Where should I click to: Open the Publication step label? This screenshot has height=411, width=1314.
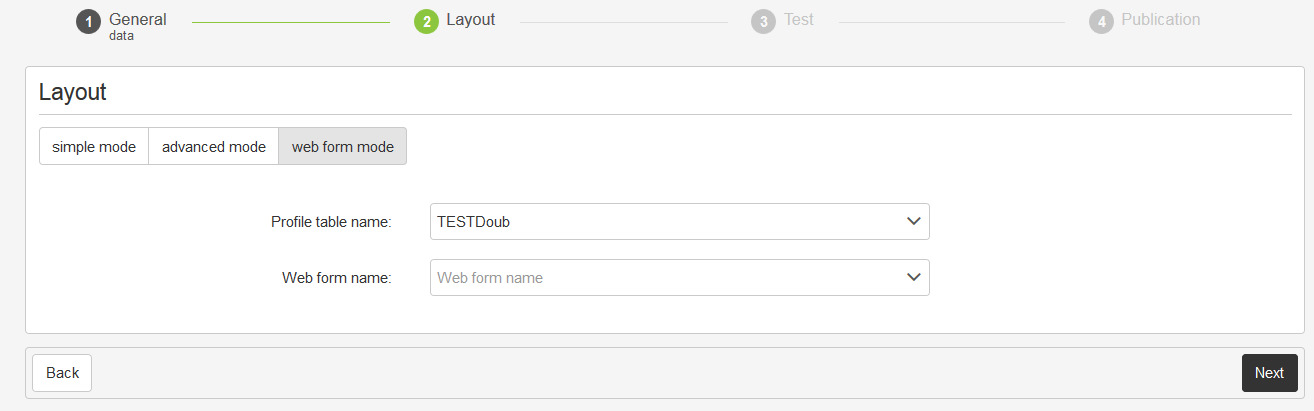(1160, 20)
